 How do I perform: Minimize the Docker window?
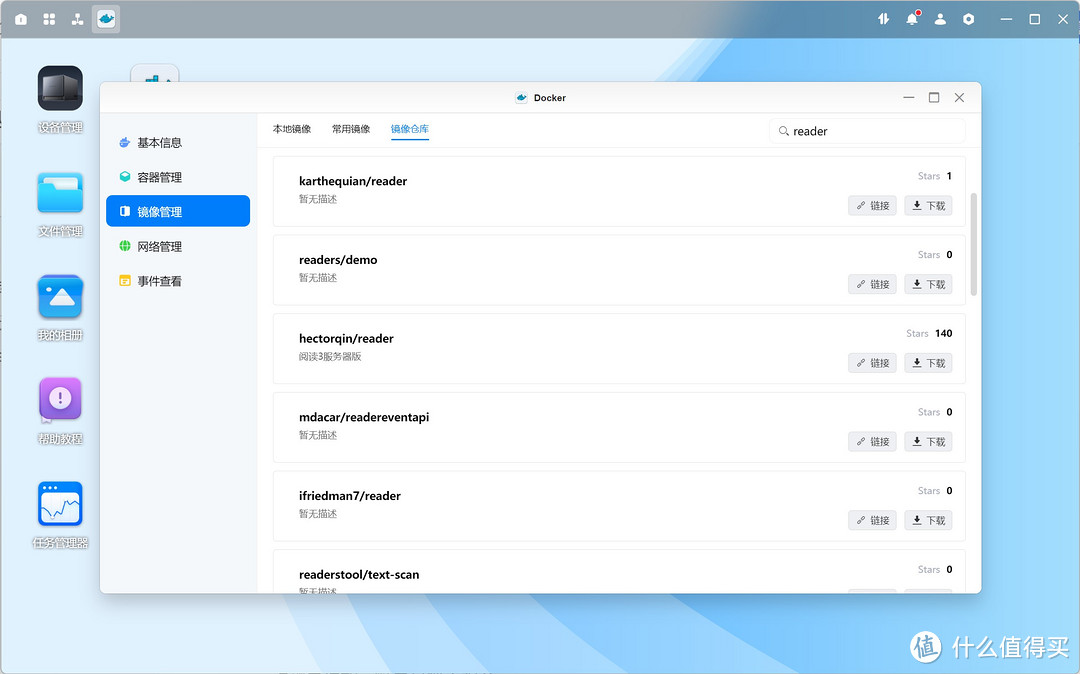click(x=909, y=98)
